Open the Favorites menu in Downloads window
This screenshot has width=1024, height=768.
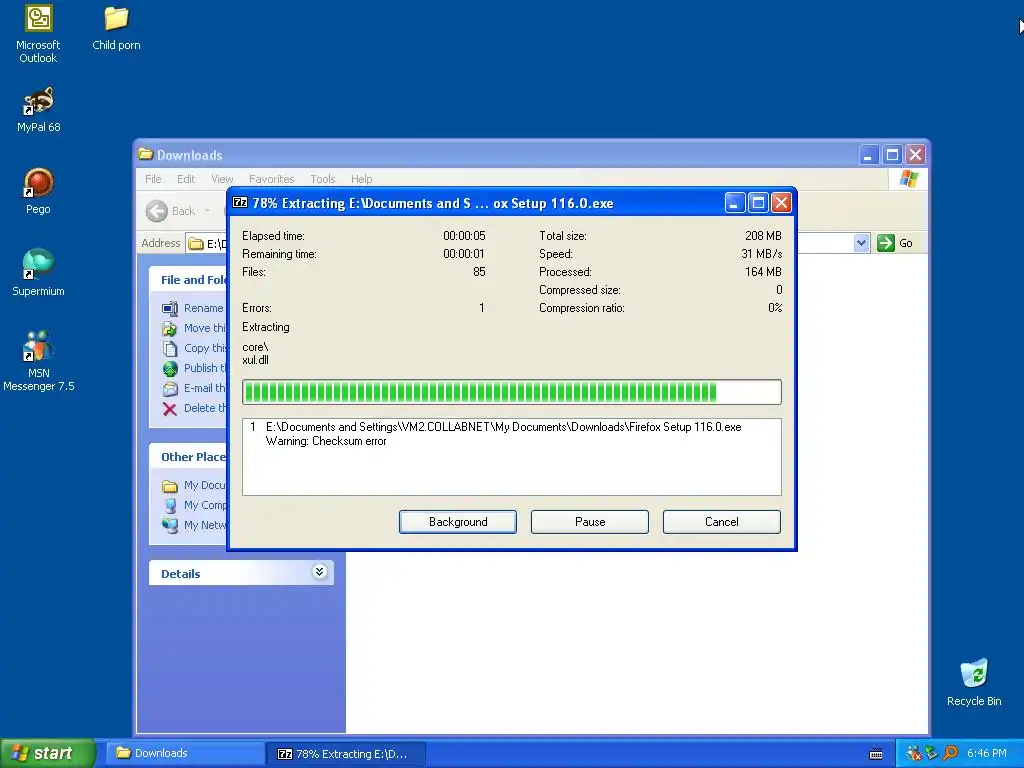(272, 179)
